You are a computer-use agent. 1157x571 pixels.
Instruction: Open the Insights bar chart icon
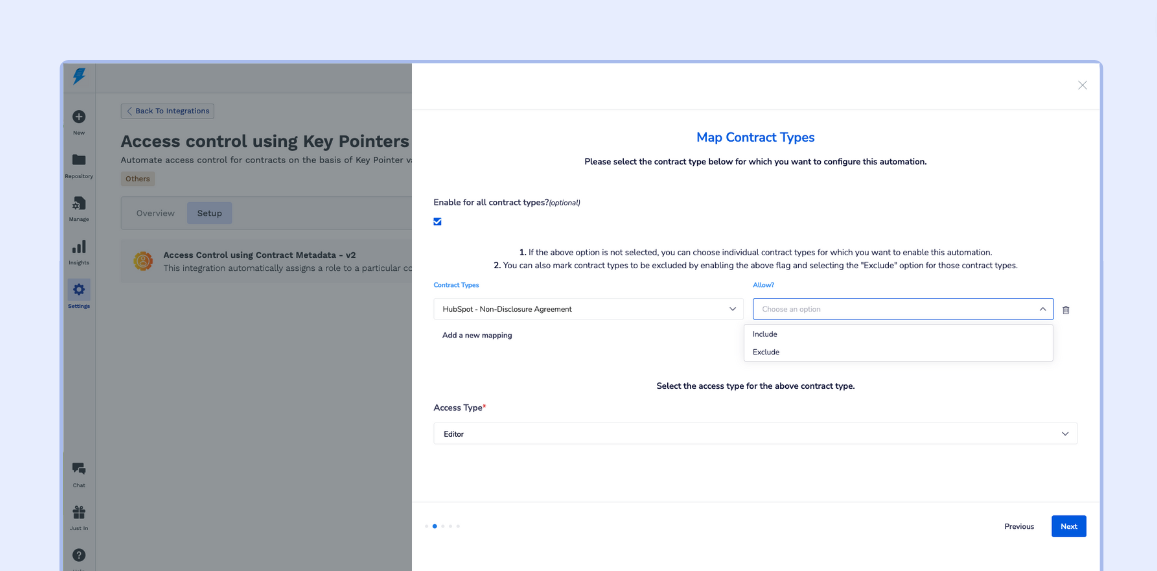tap(79, 247)
